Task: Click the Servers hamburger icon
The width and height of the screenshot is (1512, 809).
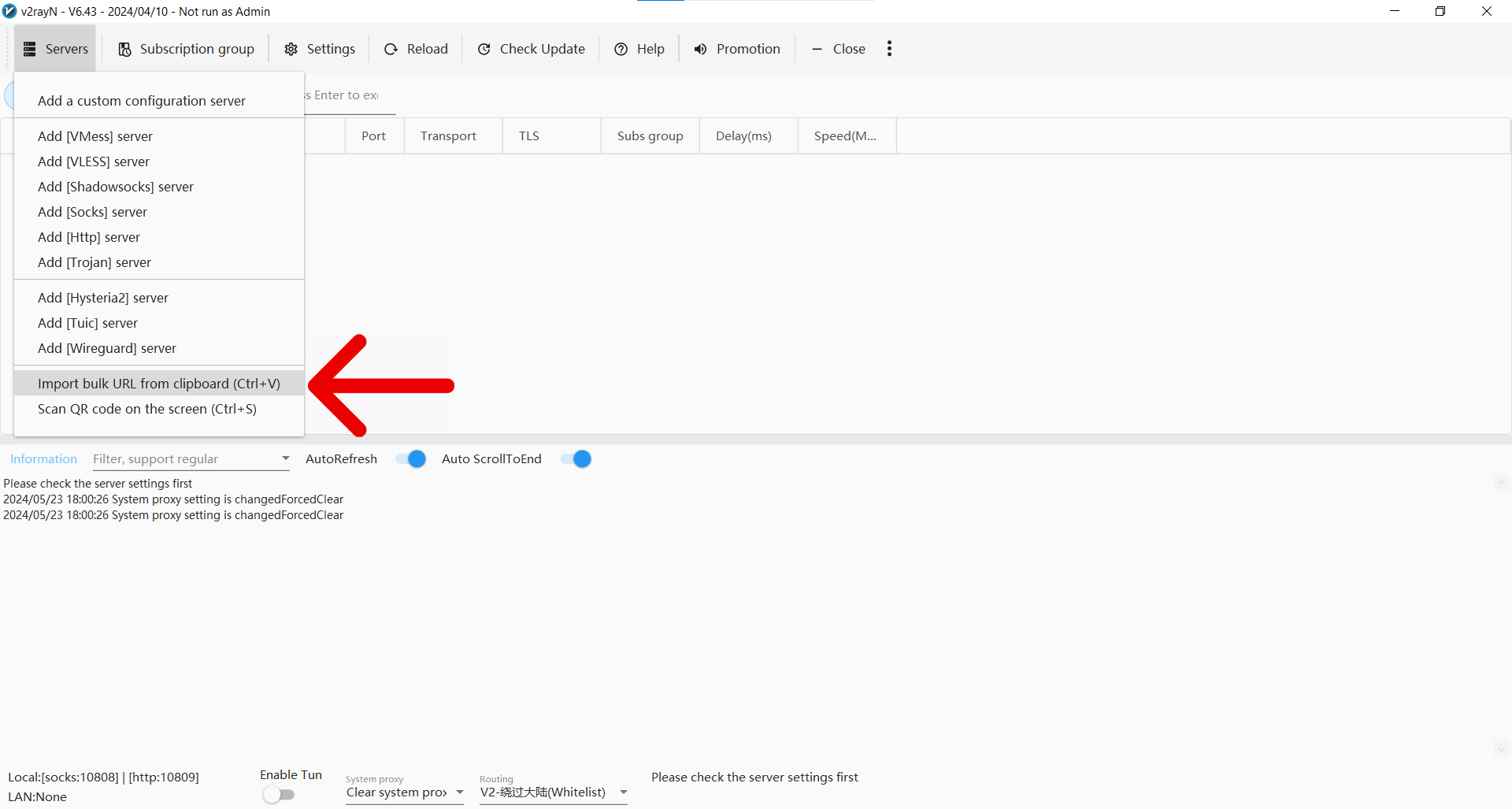Action: (x=30, y=49)
